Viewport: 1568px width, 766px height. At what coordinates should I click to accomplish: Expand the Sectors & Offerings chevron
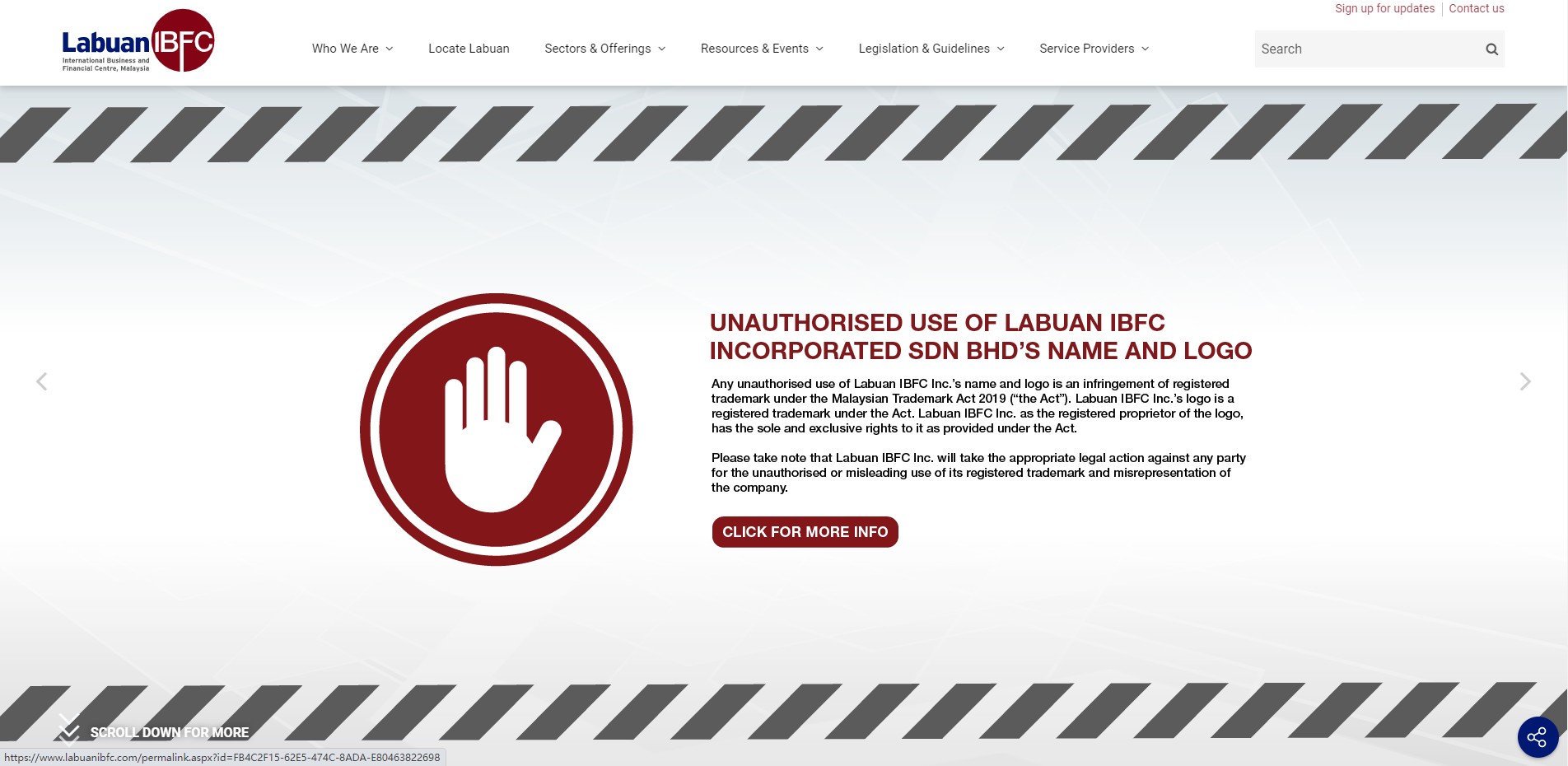coord(662,49)
